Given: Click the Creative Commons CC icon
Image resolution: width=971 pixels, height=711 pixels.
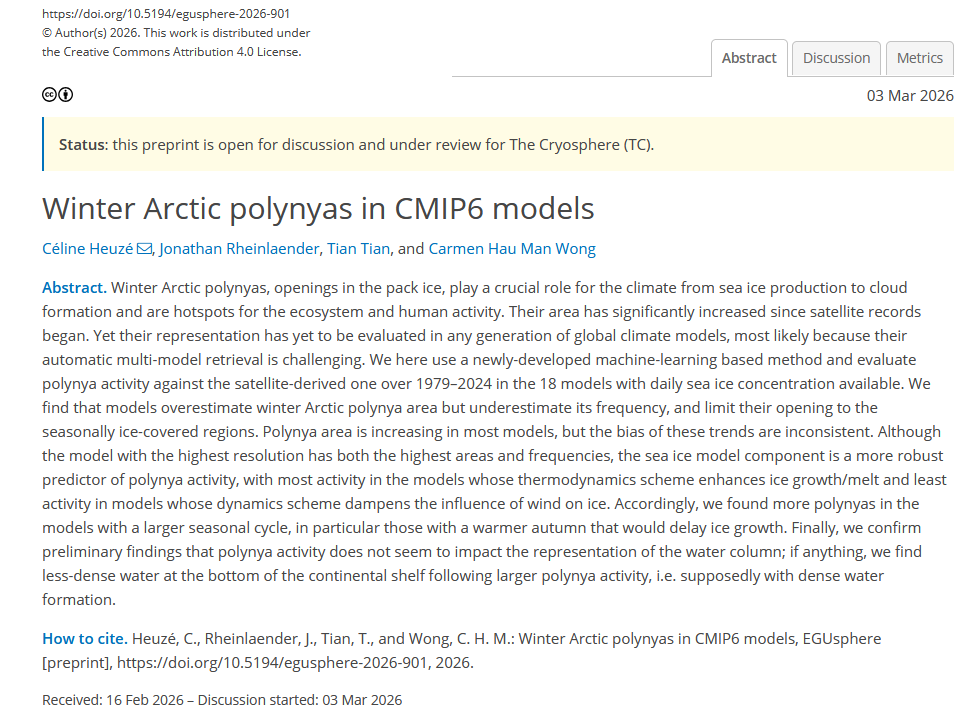Looking at the screenshot, I should [x=48, y=95].
